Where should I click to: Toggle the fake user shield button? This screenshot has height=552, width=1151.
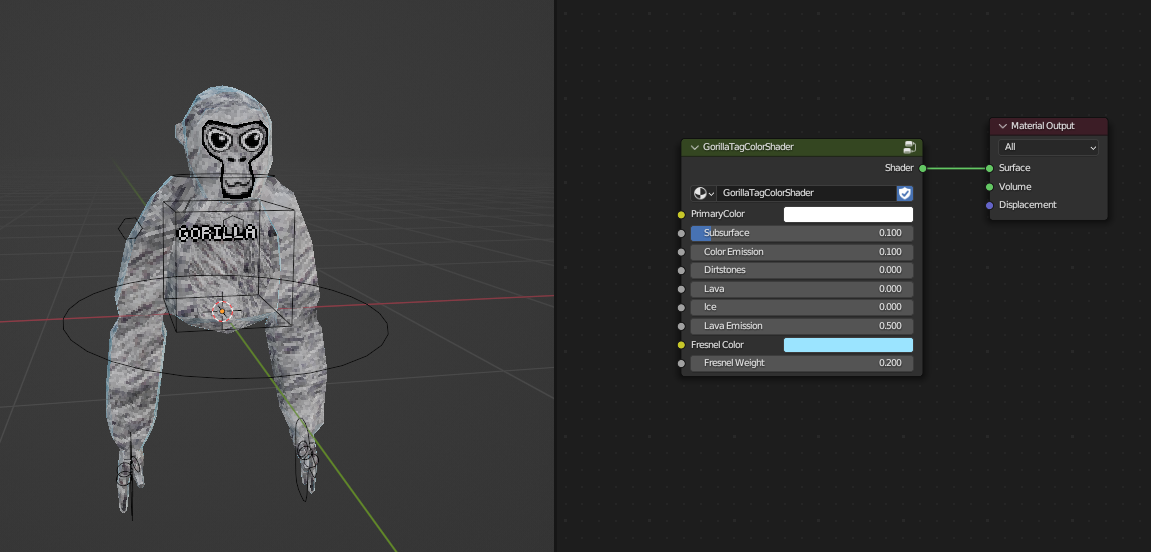[905, 193]
